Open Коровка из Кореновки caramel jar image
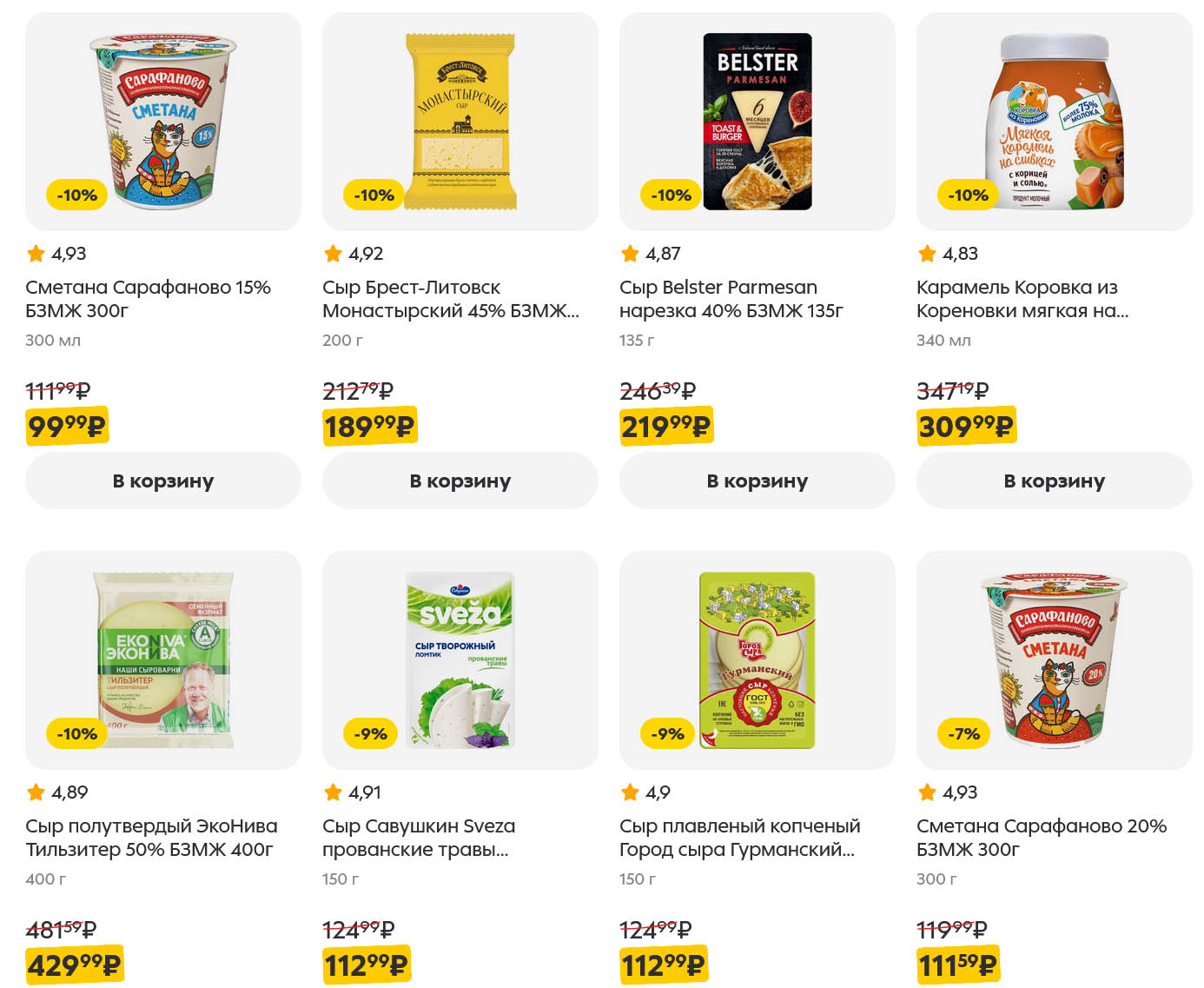 pyautogui.click(x=1055, y=121)
